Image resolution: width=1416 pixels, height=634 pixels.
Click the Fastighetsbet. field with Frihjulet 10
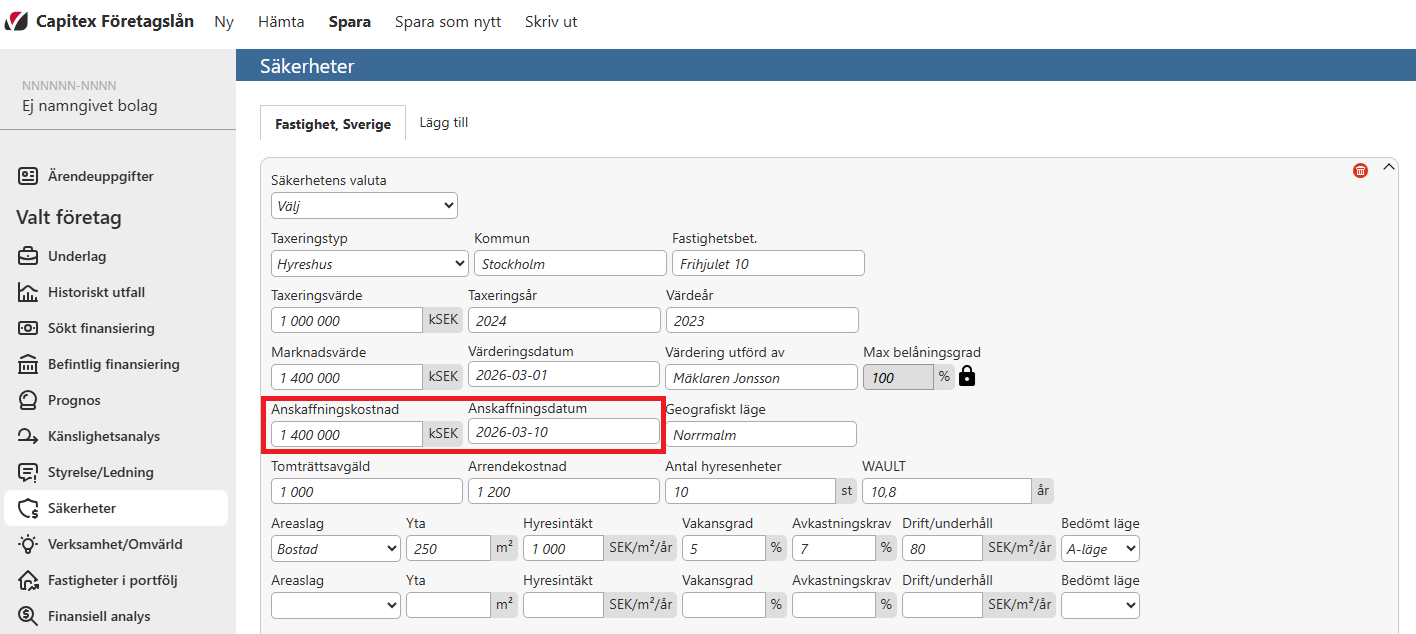click(768, 263)
